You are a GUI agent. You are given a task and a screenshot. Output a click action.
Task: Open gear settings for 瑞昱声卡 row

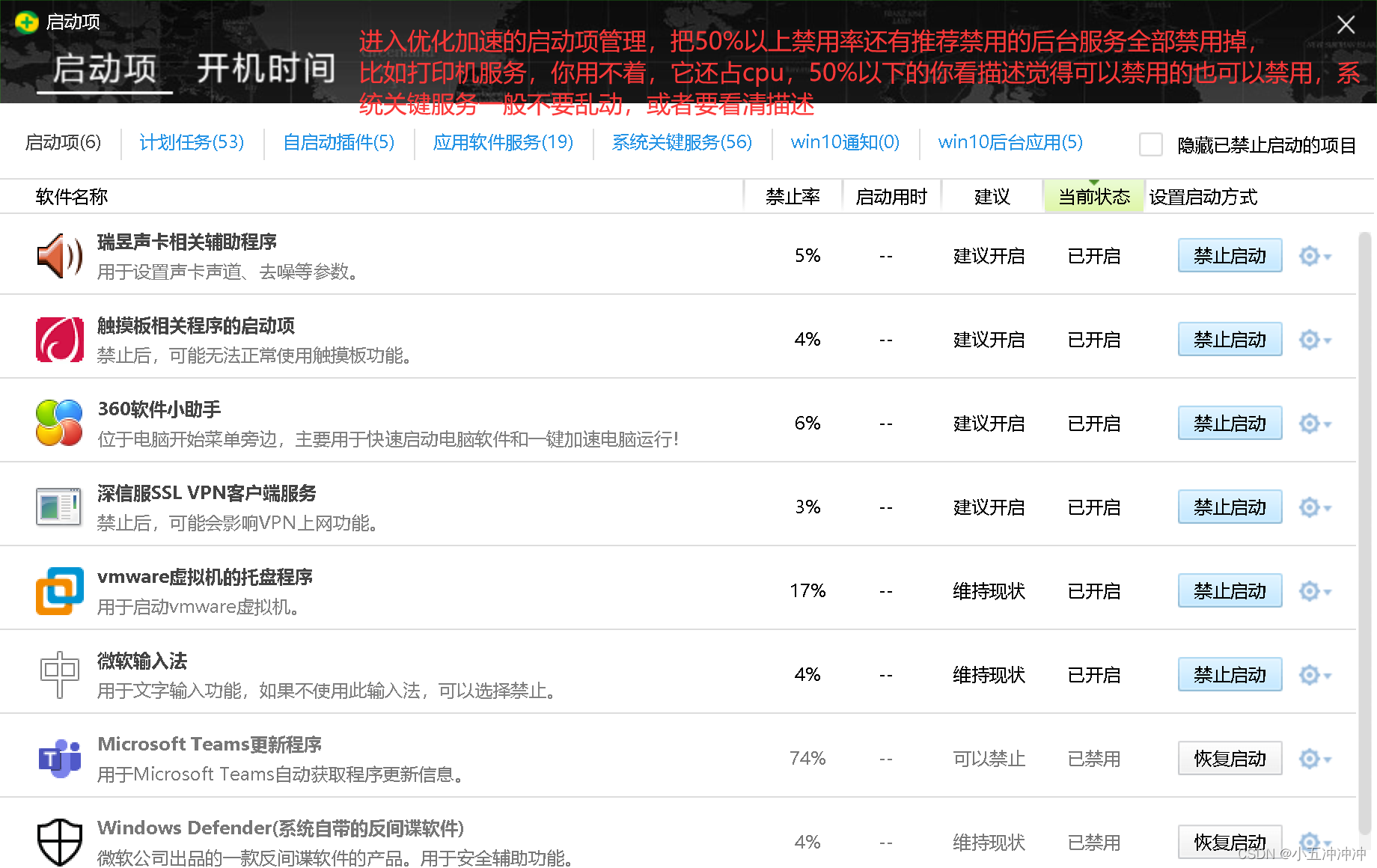(1315, 256)
